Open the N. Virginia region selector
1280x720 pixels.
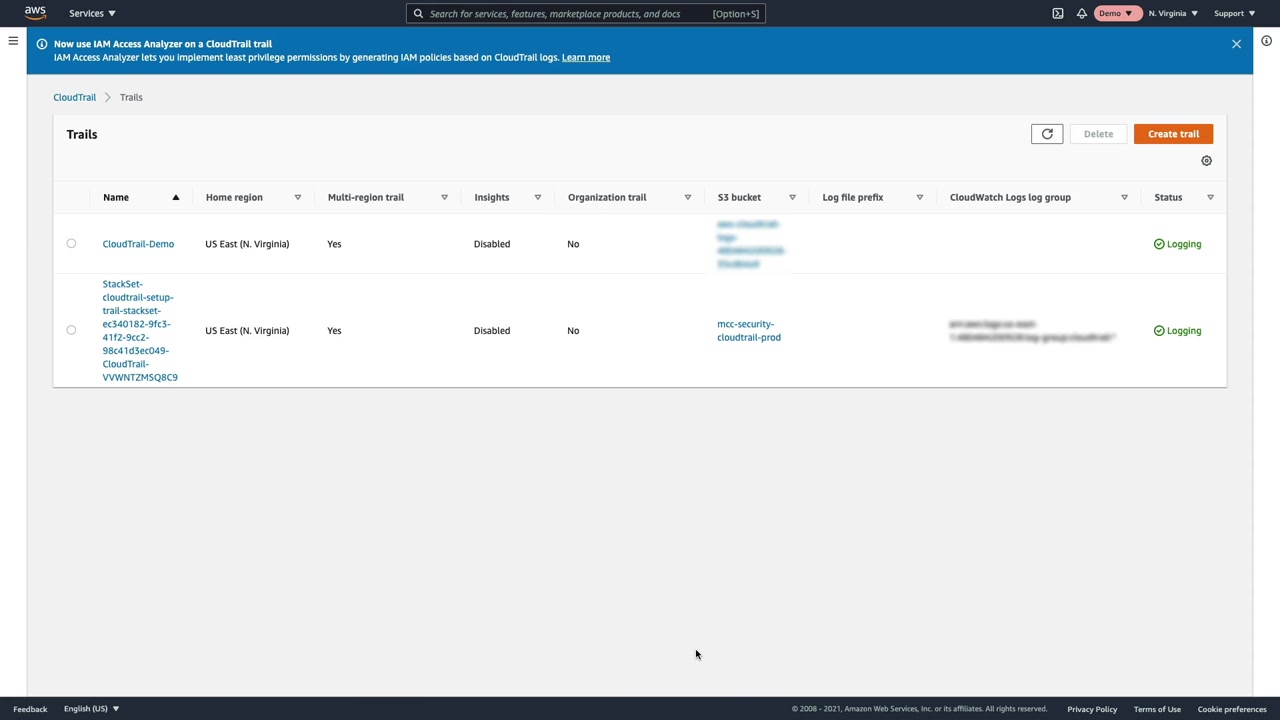point(1173,14)
